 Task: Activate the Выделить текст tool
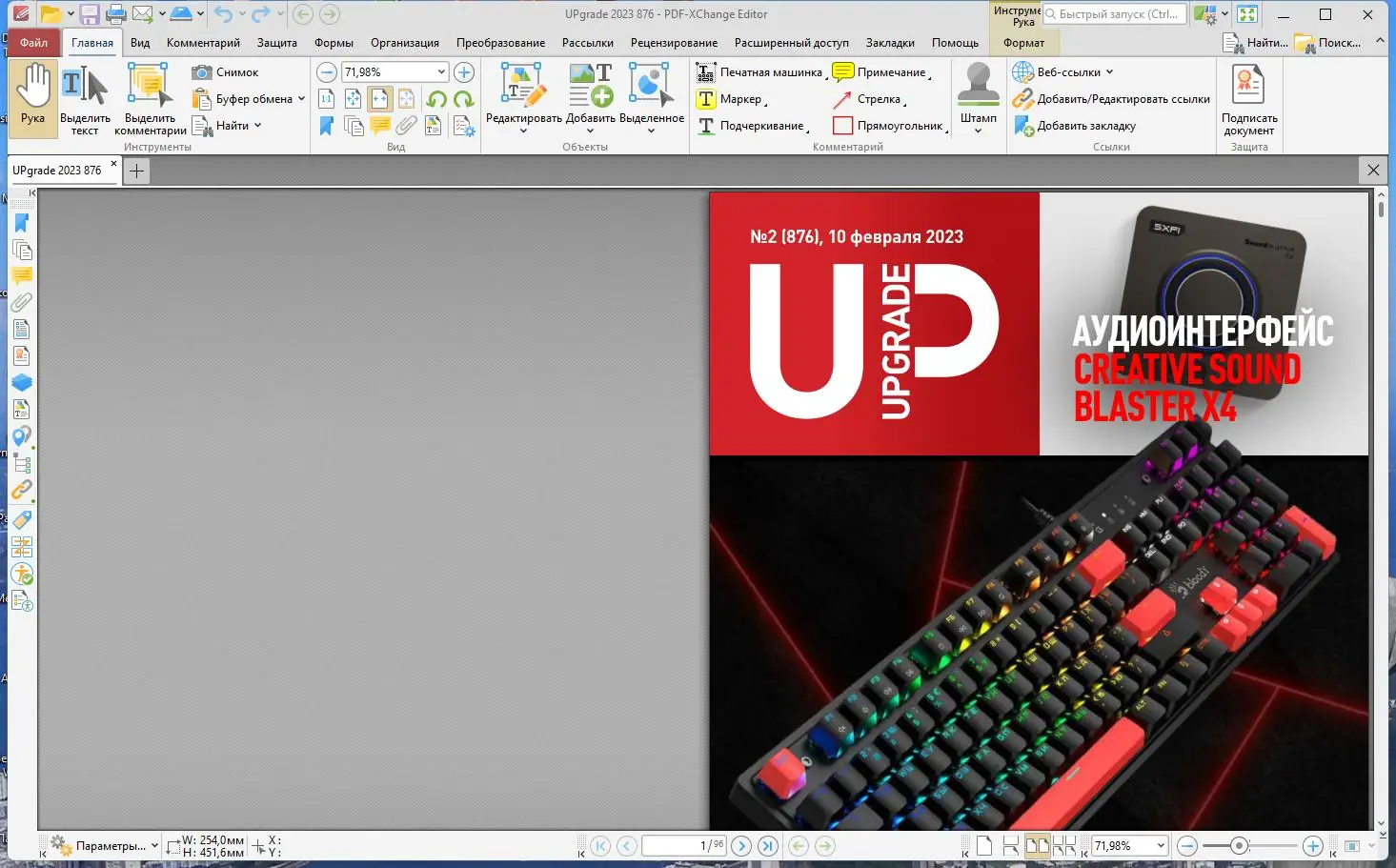click(x=85, y=98)
